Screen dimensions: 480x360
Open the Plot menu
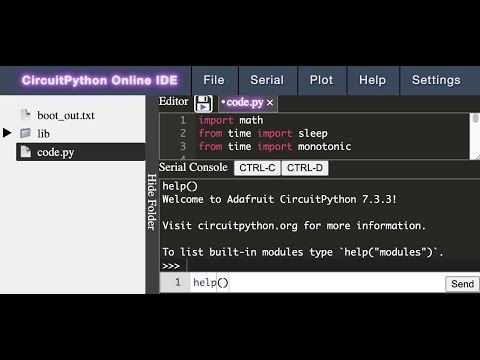click(322, 80)
